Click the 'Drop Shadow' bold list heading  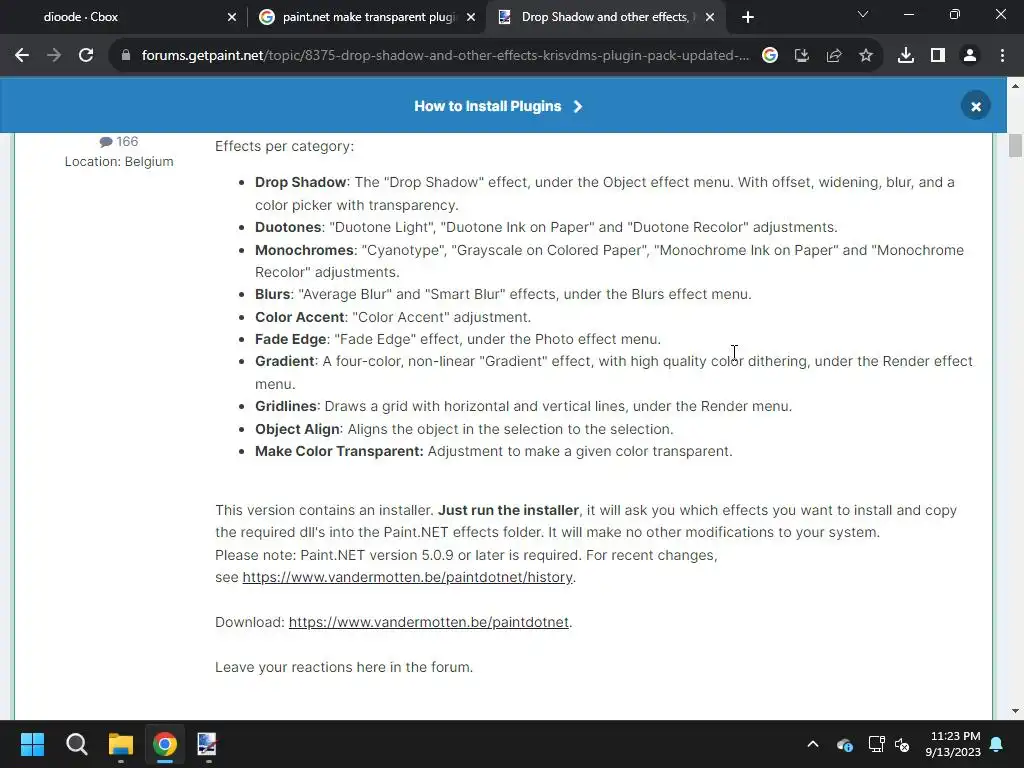pyautogui.click(x=300, y=182)
